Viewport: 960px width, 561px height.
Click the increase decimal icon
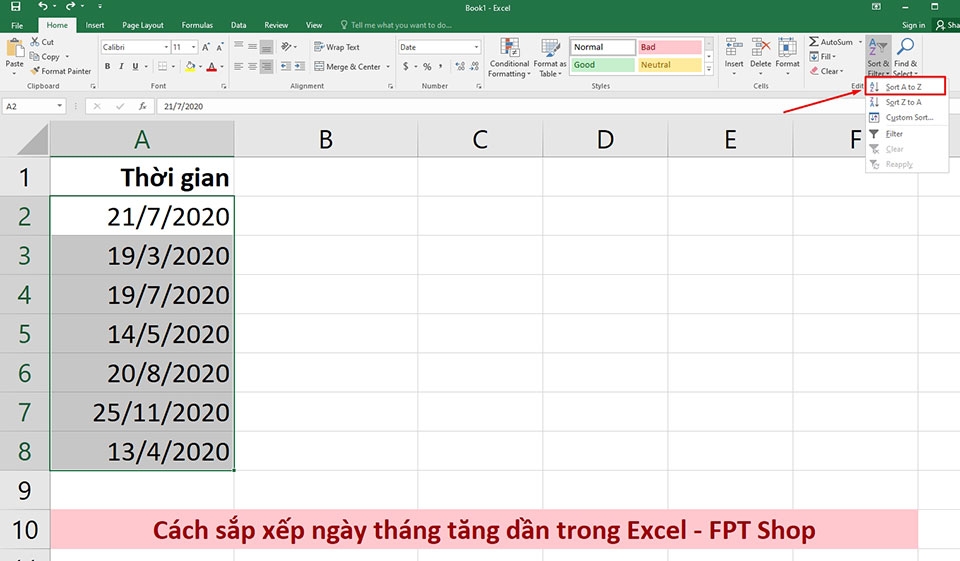point(460,66)
